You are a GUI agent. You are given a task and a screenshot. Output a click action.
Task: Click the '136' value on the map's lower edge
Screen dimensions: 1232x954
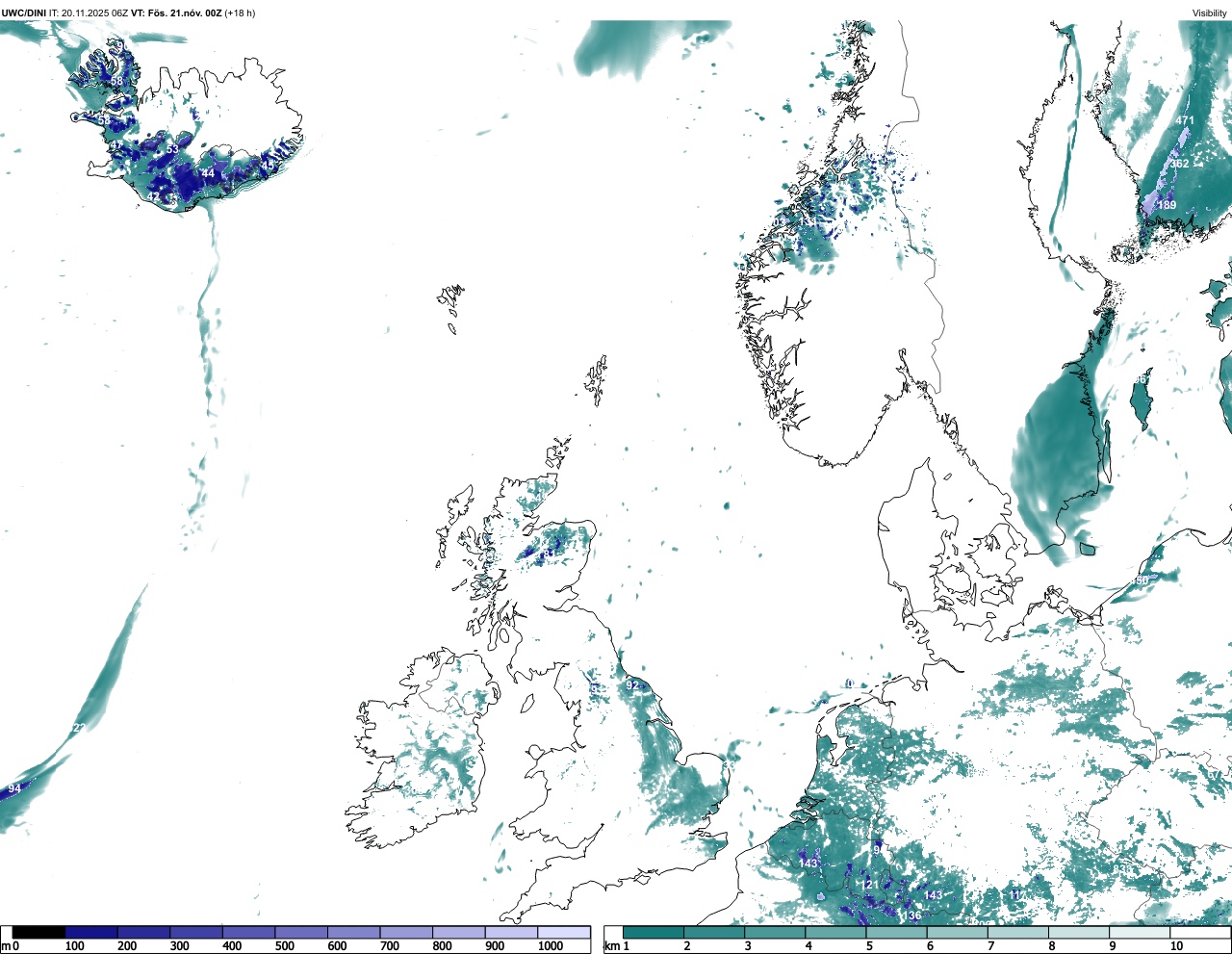point(911,916)
